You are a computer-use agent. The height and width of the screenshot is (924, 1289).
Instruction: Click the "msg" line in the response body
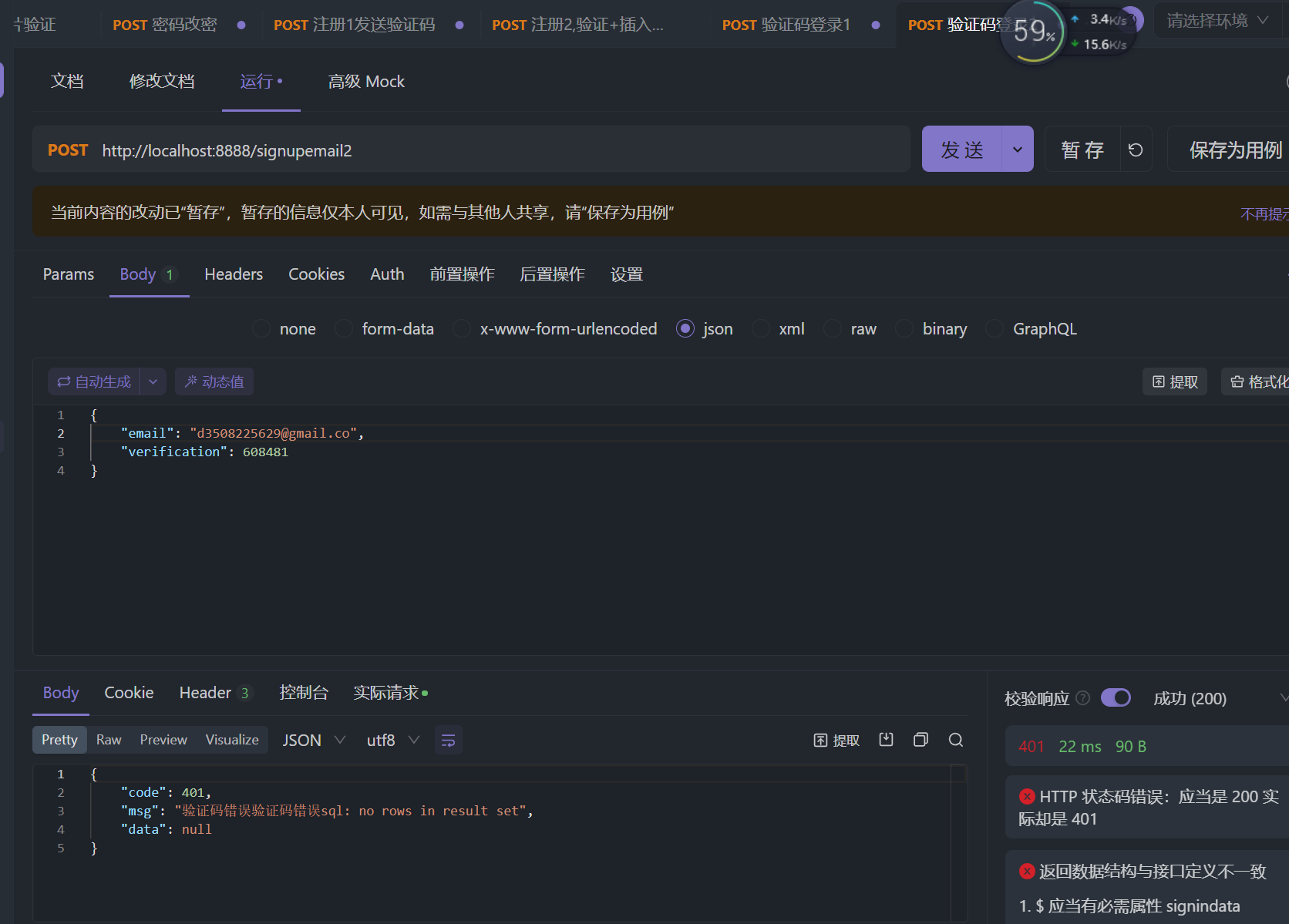(x=327, y=811)
